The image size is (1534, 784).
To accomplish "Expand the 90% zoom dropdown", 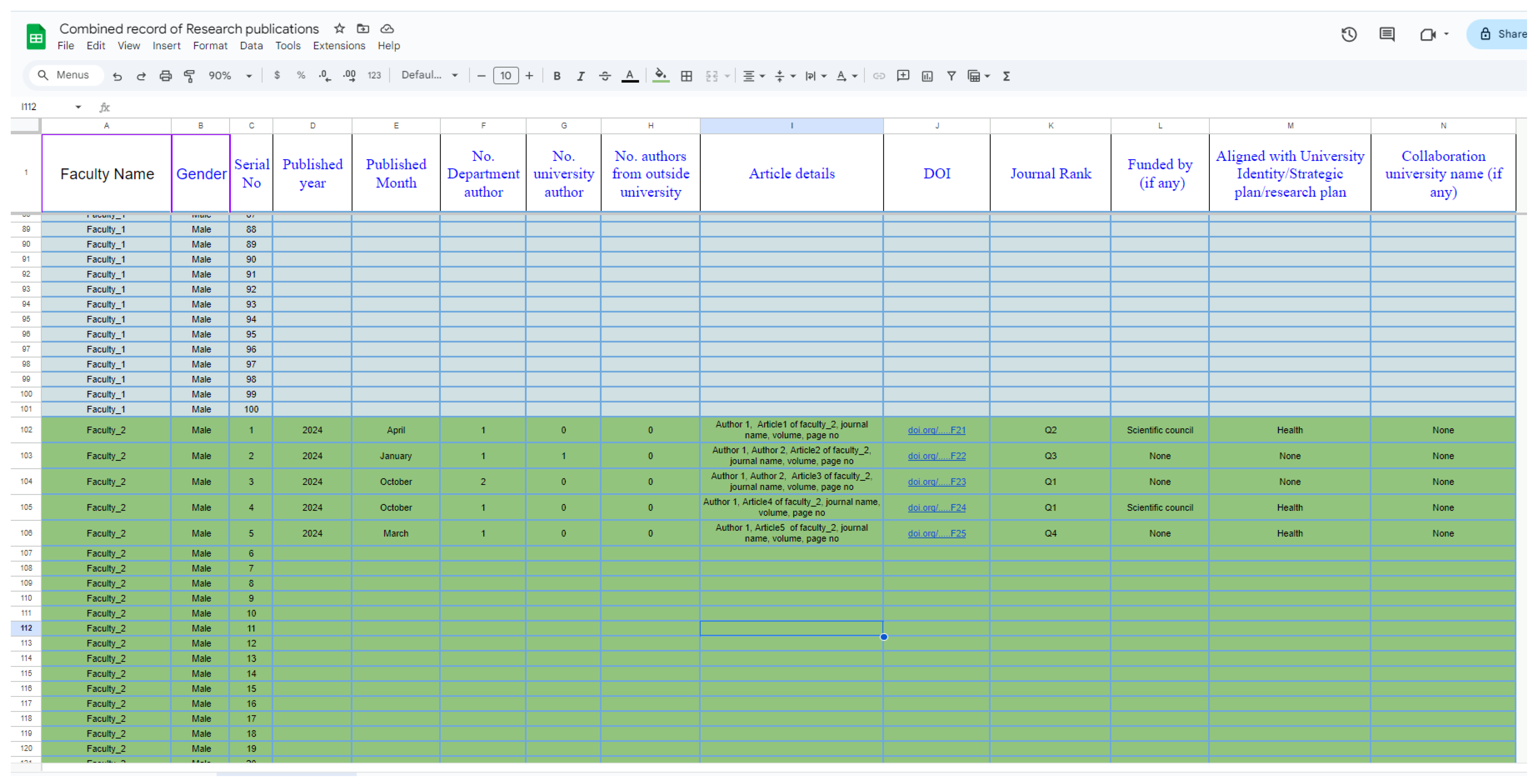I will [x=249, y=76].
